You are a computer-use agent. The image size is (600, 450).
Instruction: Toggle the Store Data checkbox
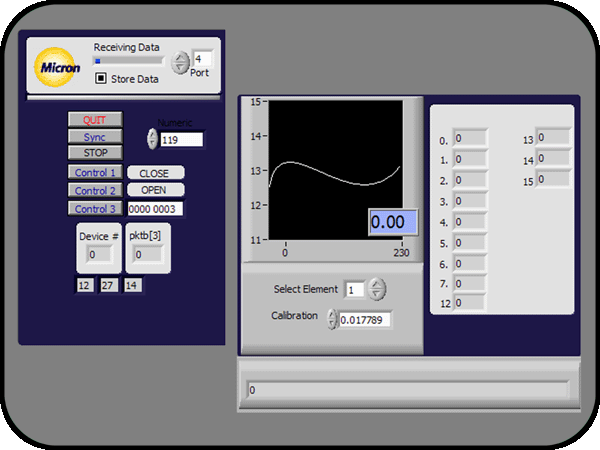[x=101, y=78]
